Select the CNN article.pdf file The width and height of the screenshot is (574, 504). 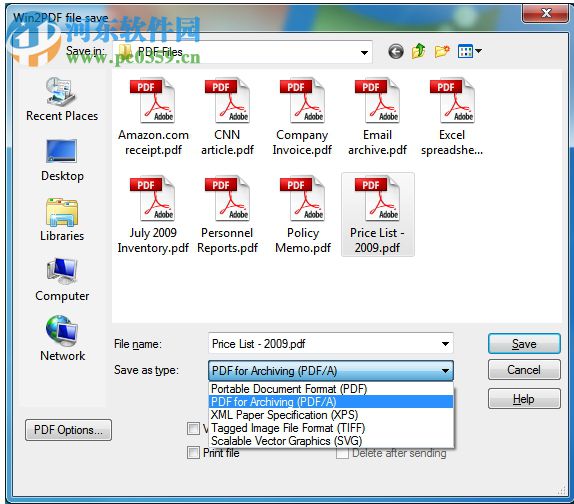tap(227, 117)
